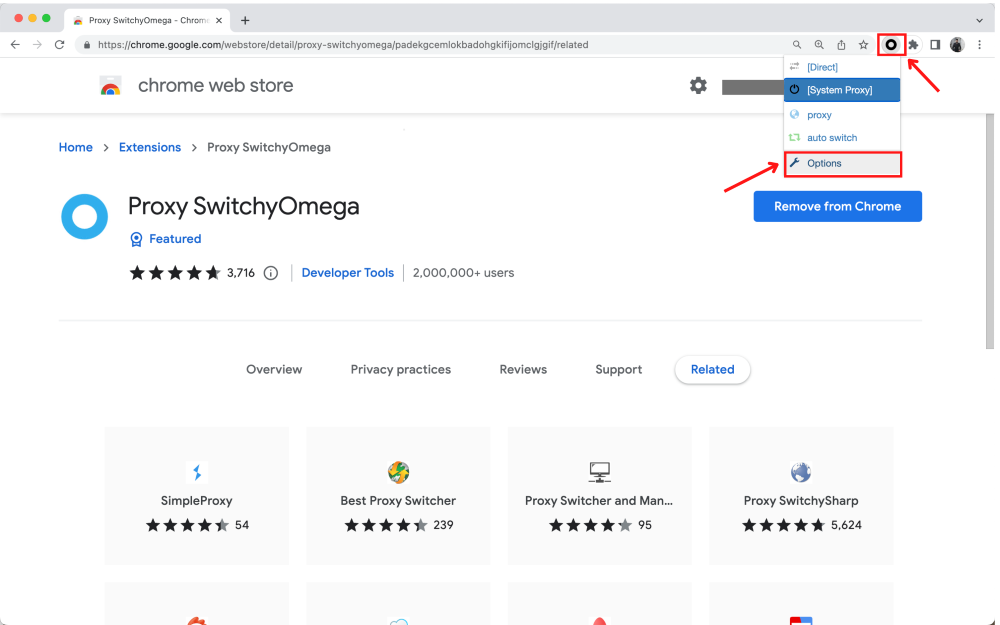Click the Chrome profile avatar

[957, 44]
